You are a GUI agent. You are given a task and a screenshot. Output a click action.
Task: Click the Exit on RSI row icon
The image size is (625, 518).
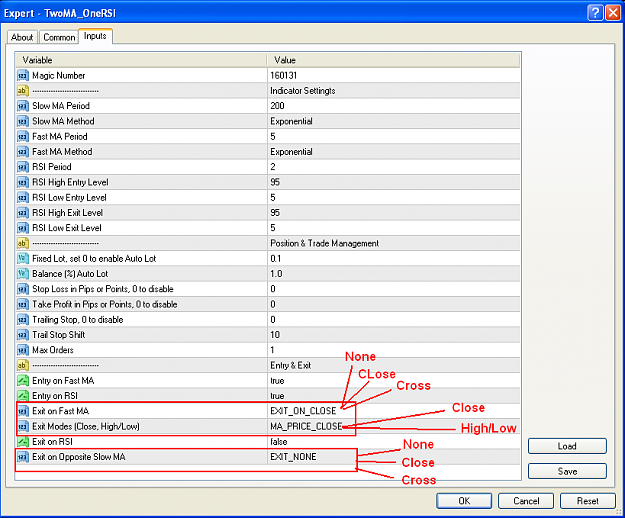pos(23,441)
